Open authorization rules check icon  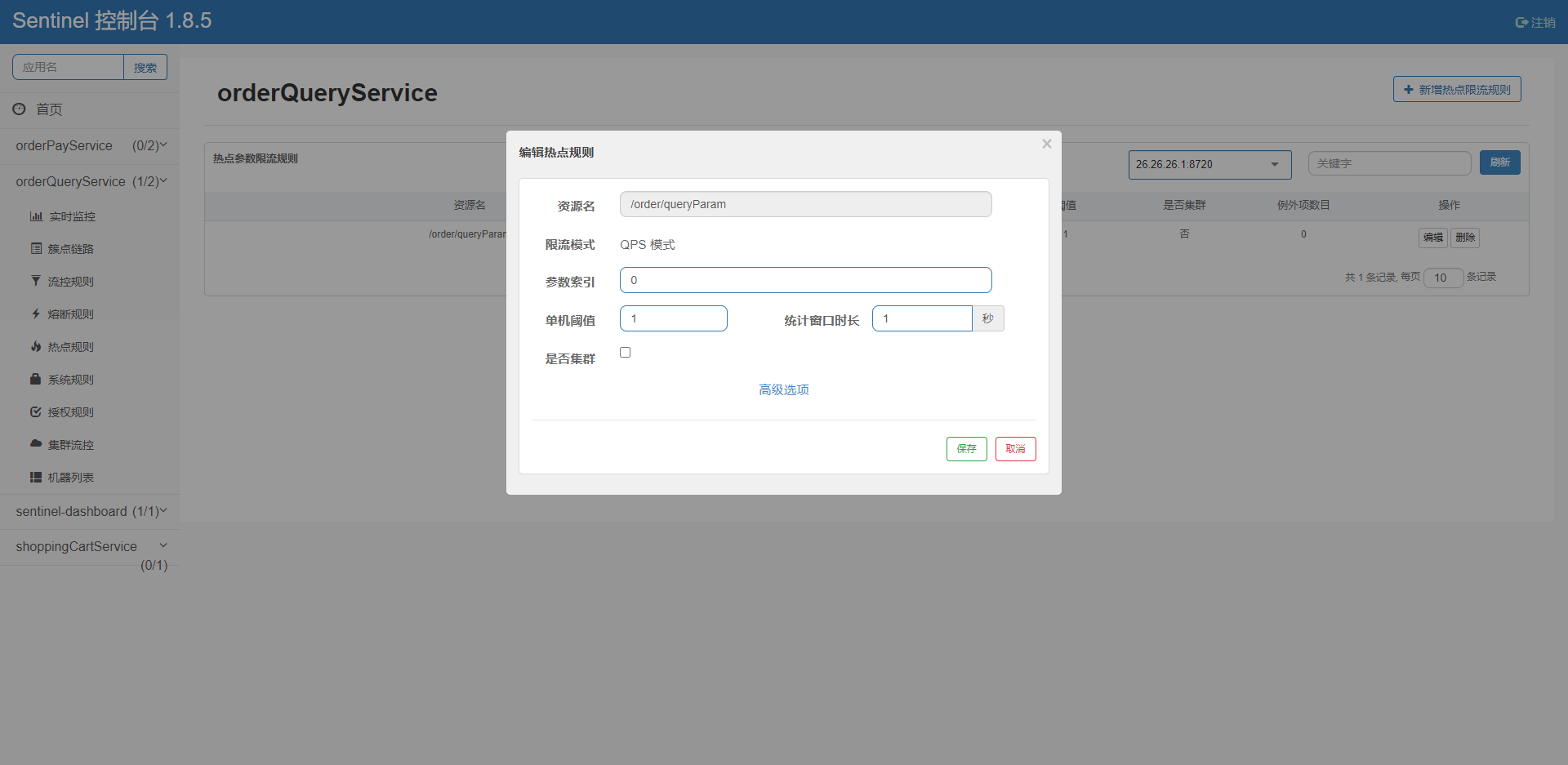click(36, 411)
